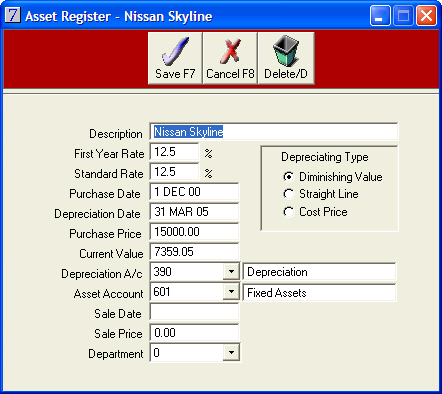The image size is (442, 394).
Task: Click the Current Value label
Action: [111, 254]
